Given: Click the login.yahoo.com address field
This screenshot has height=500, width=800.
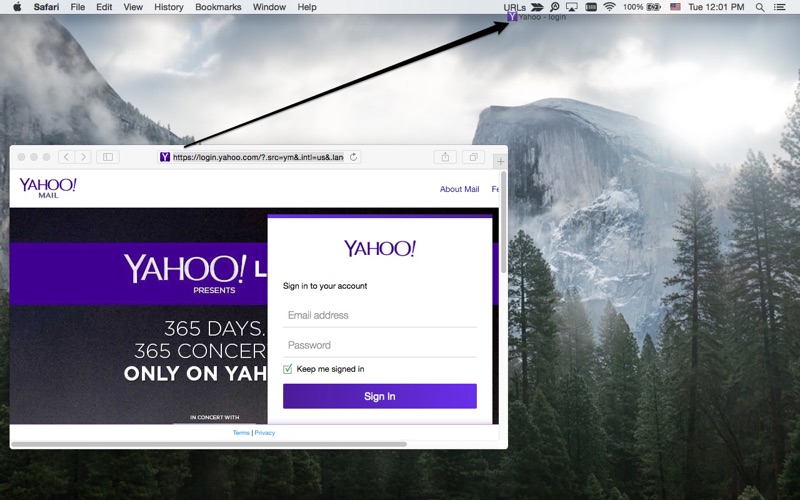Looking at the screenshot, I should click(258, 157).
